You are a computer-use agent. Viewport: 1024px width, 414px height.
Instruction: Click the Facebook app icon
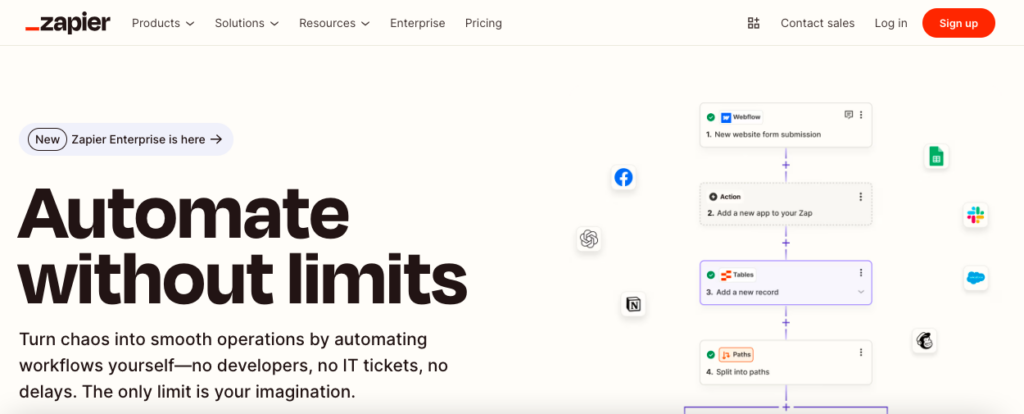coord(624,178)
